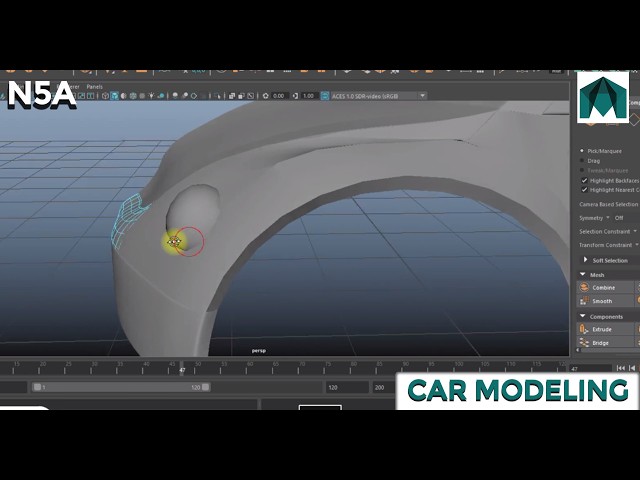The height and width of the screenshot is (480, 640).
Task: Click the Smooth button label
Action: pos(602,301)
